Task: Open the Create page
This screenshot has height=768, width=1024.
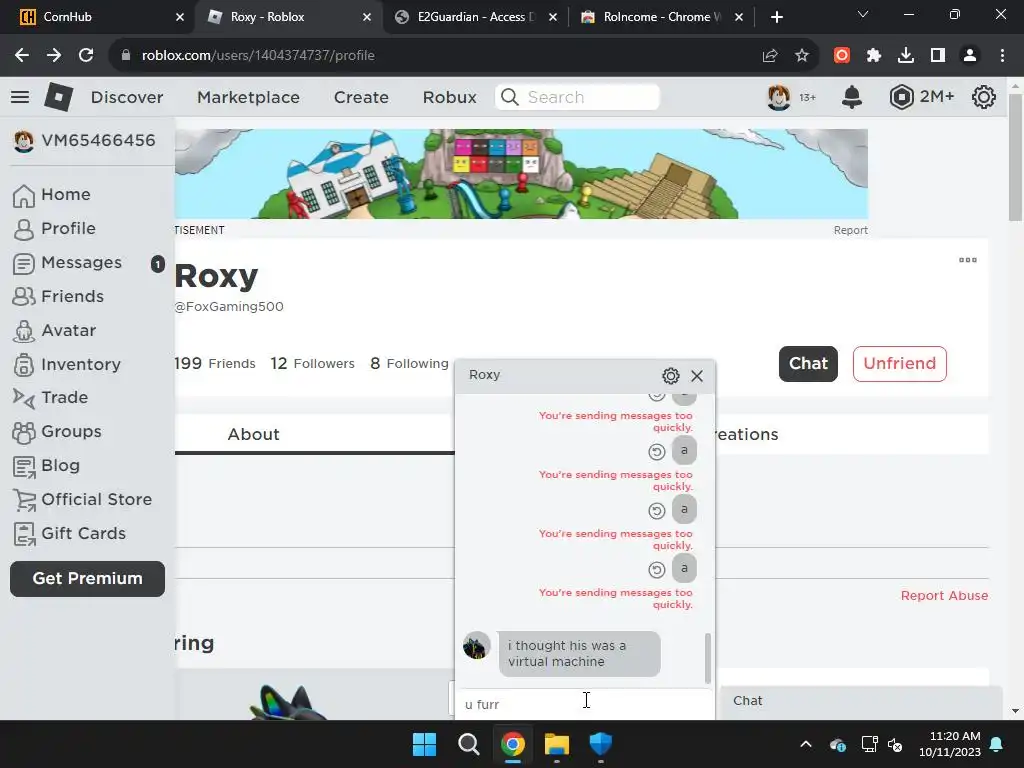Action: point(361,97)
